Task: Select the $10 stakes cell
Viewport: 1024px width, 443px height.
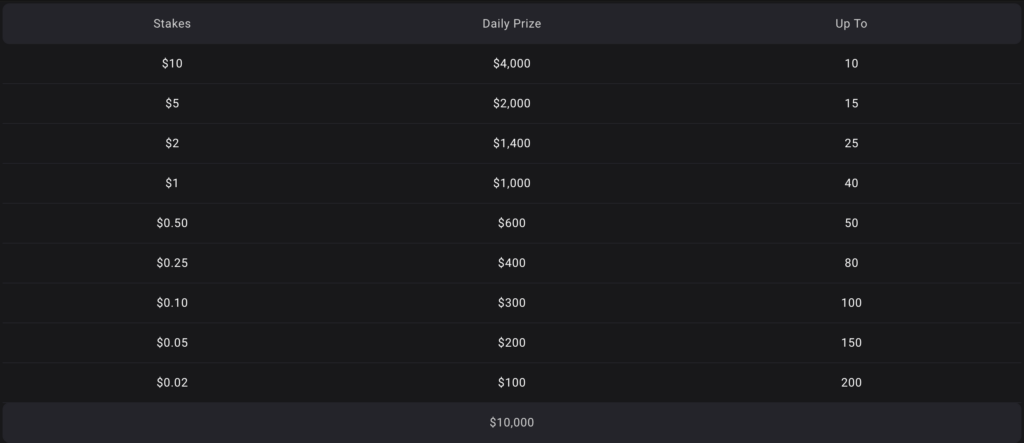Action: coord(172,63)
